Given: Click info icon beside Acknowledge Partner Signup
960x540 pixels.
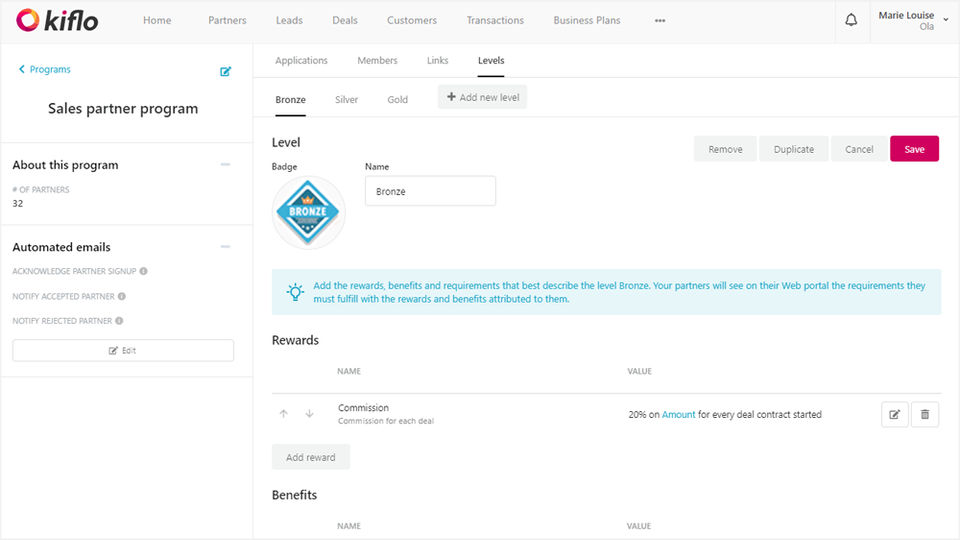Looking at the screenshot, I should pyautogui.click(x=144, y=271).
